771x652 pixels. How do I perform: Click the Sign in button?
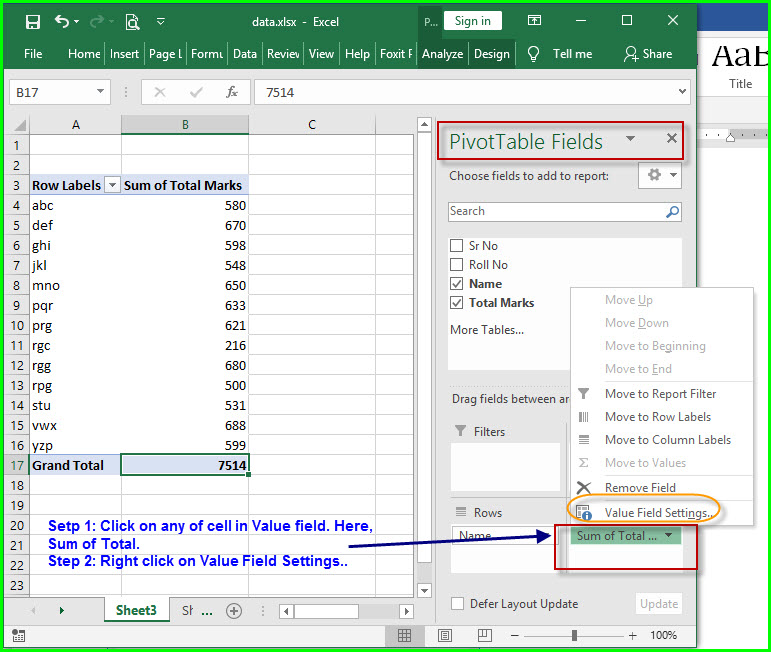[473, 21]
